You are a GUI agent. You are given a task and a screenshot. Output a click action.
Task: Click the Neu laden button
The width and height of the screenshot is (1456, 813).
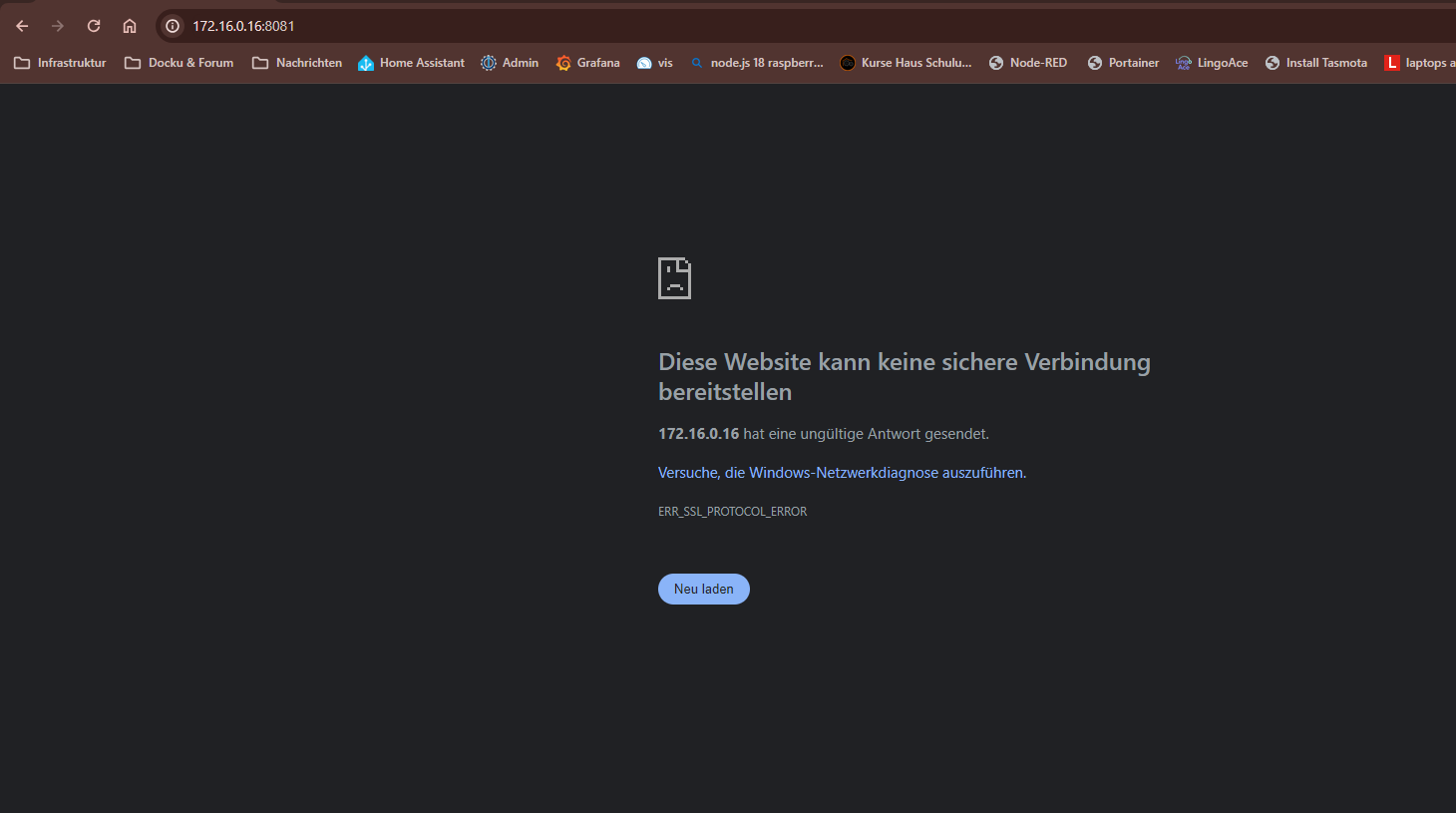pyautogui.click(x=704, y=590)
